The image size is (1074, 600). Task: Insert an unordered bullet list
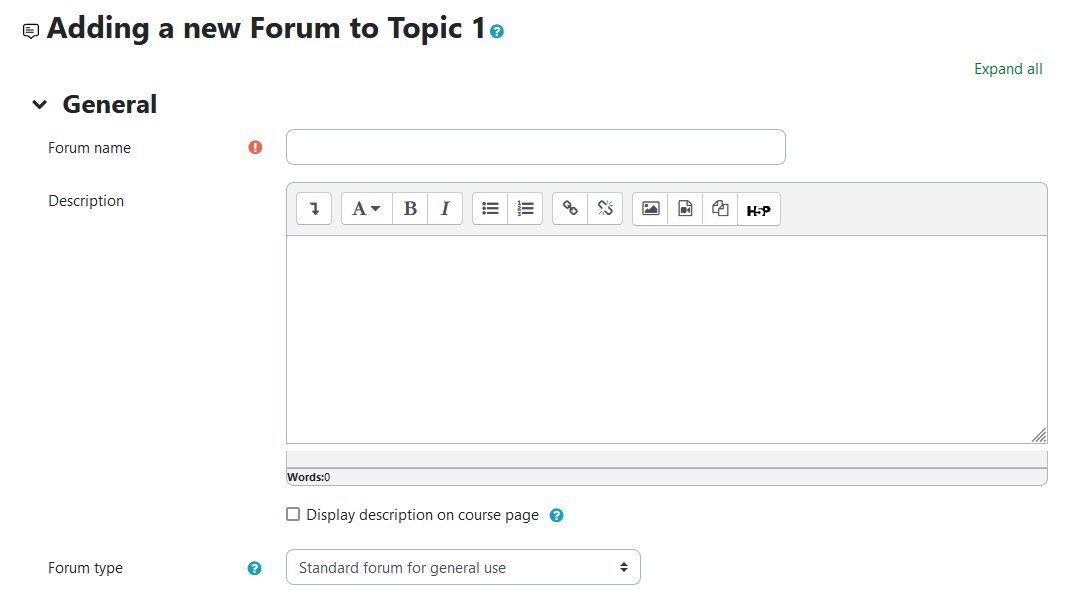(490, 209)
